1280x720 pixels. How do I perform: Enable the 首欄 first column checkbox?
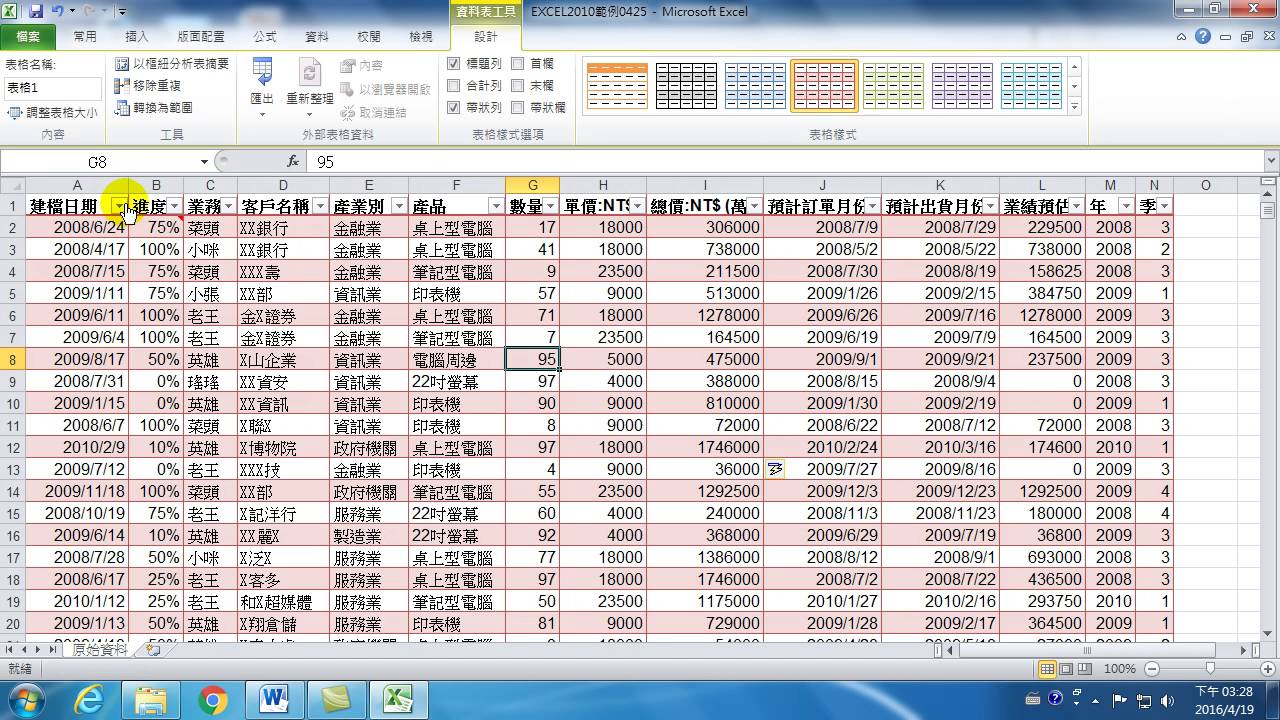coord(518,63)
